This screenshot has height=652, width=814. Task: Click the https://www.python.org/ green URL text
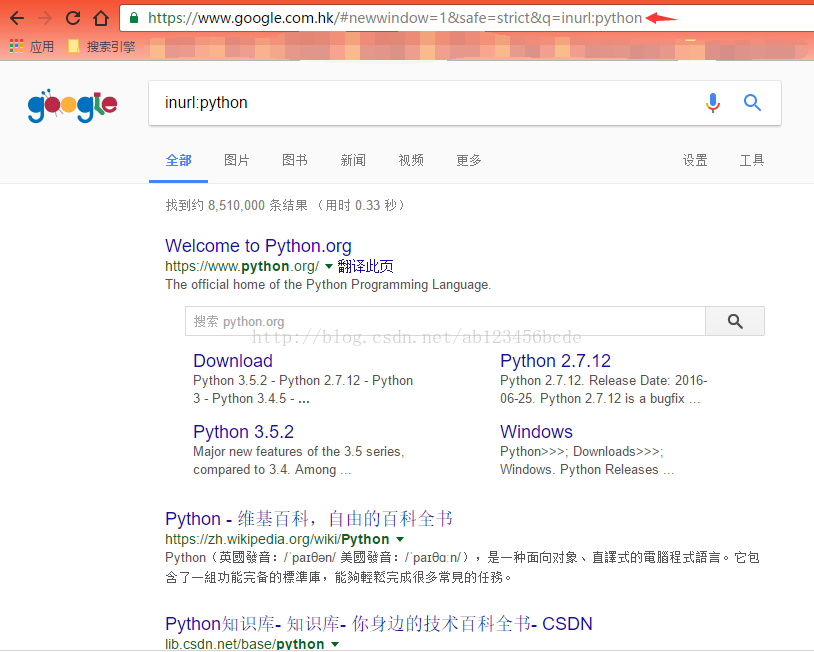[x=242, y=266]
